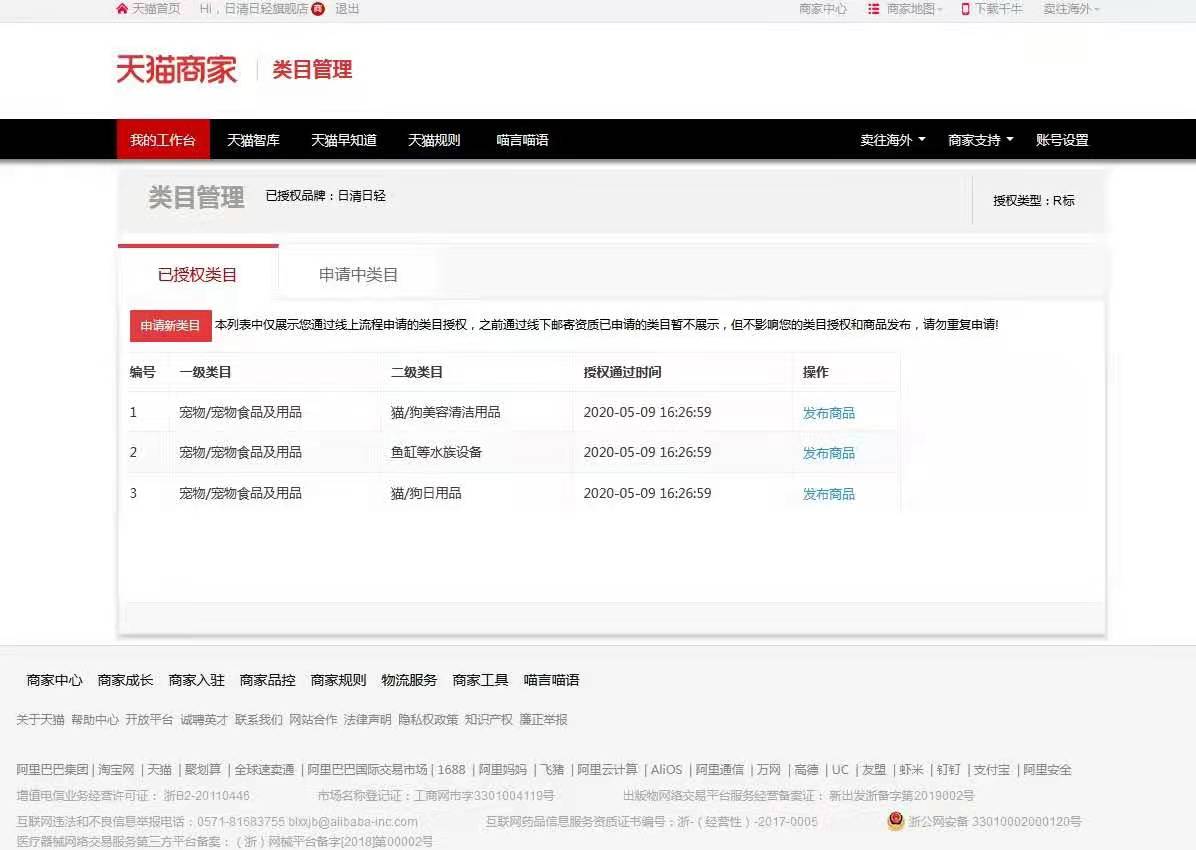Click the 猫/狗日用品 category cell

pyautogui.click(x=426, y=494)
